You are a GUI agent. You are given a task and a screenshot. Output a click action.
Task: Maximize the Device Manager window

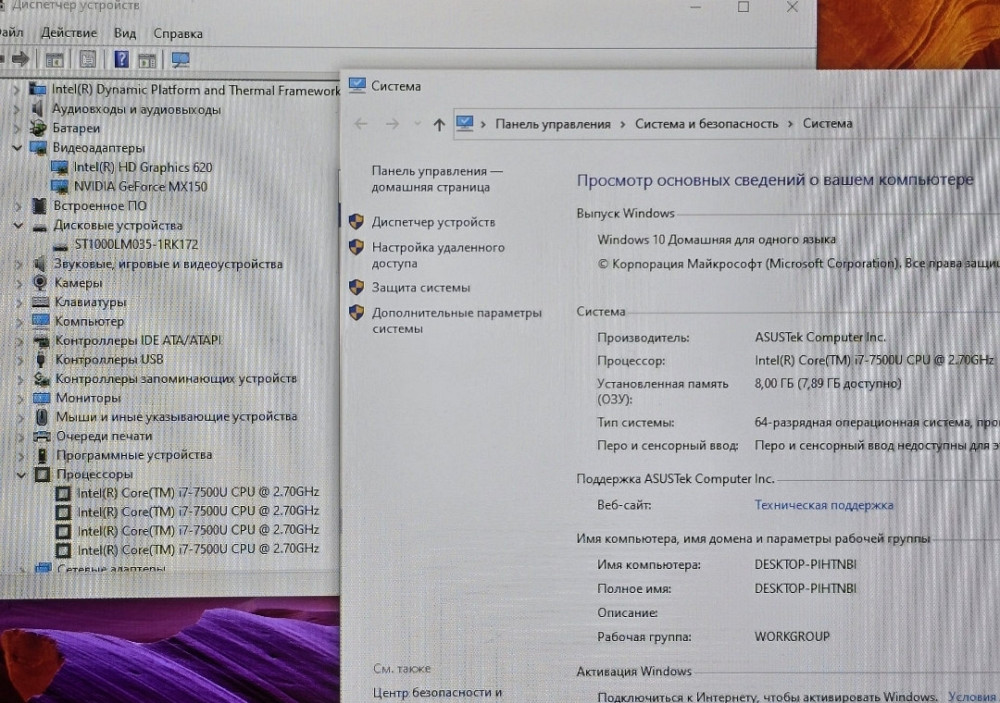[x=744, y=7]
